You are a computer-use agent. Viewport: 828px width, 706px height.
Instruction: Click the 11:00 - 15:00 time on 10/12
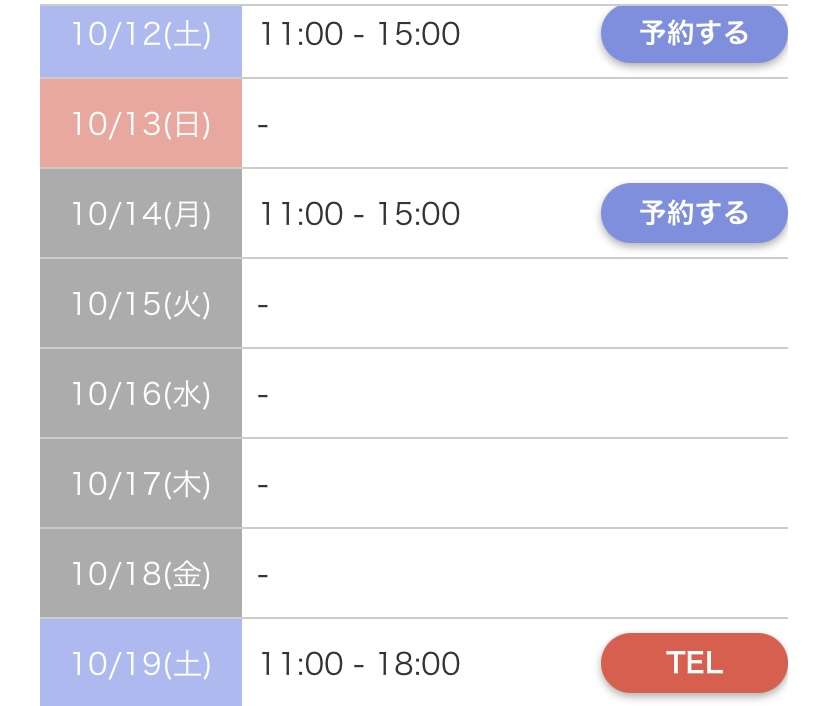pyautogui.click(x=360, y=34)
